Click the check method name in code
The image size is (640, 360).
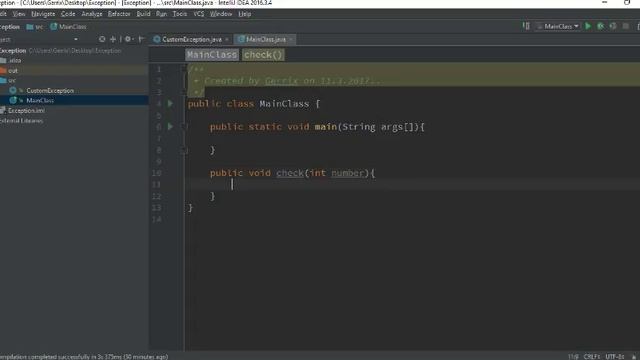click(x=290, y=173)
